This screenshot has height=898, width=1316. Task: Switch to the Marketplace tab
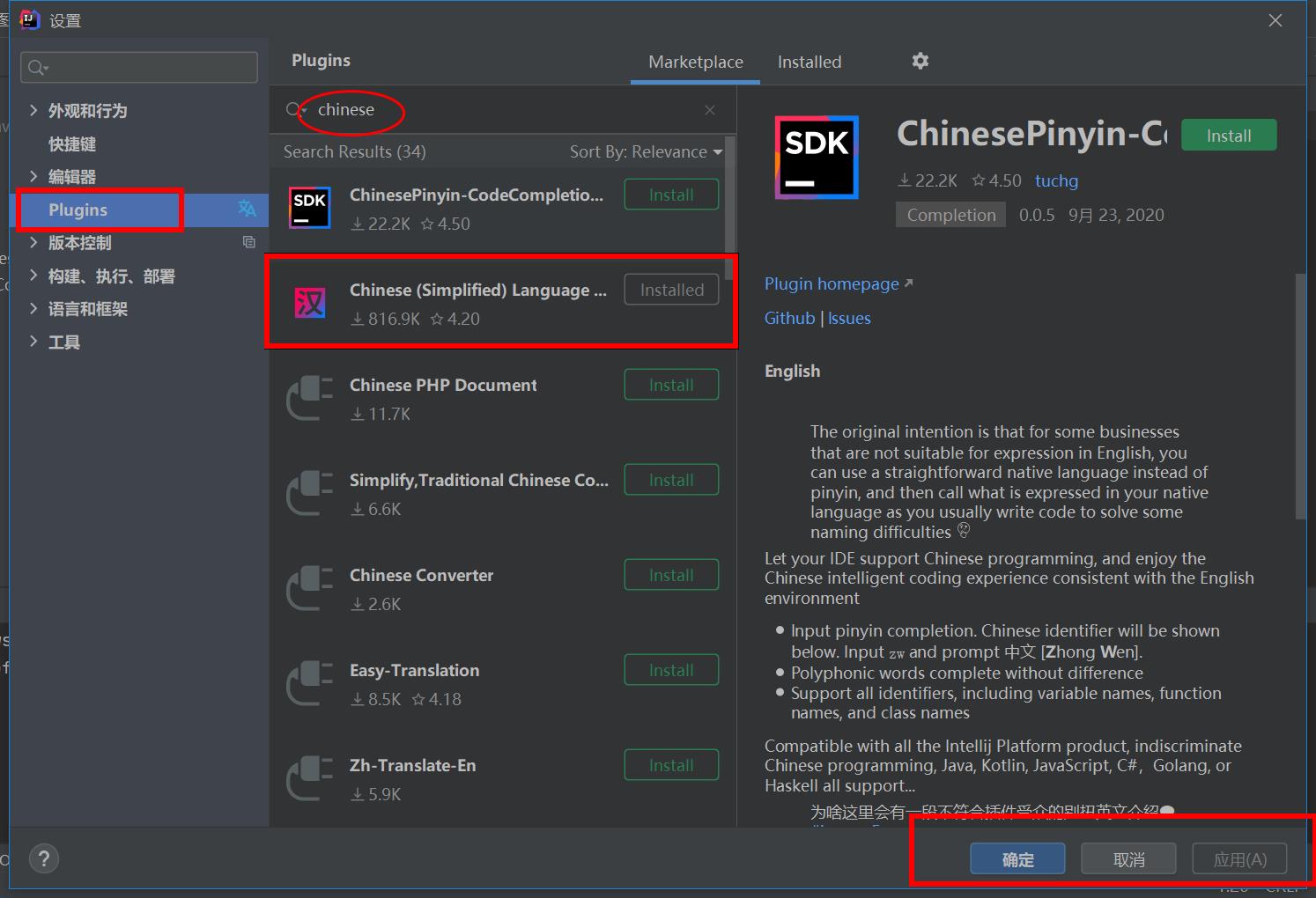click(x=695, y=62)
